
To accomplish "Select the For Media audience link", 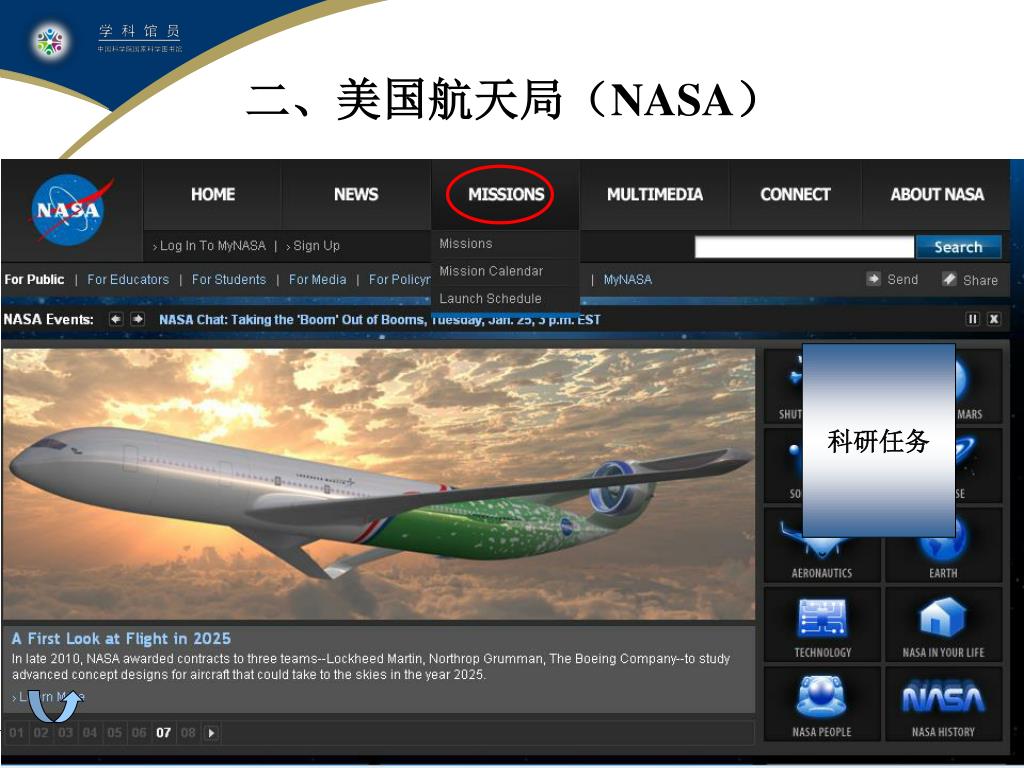I will 317,280.
